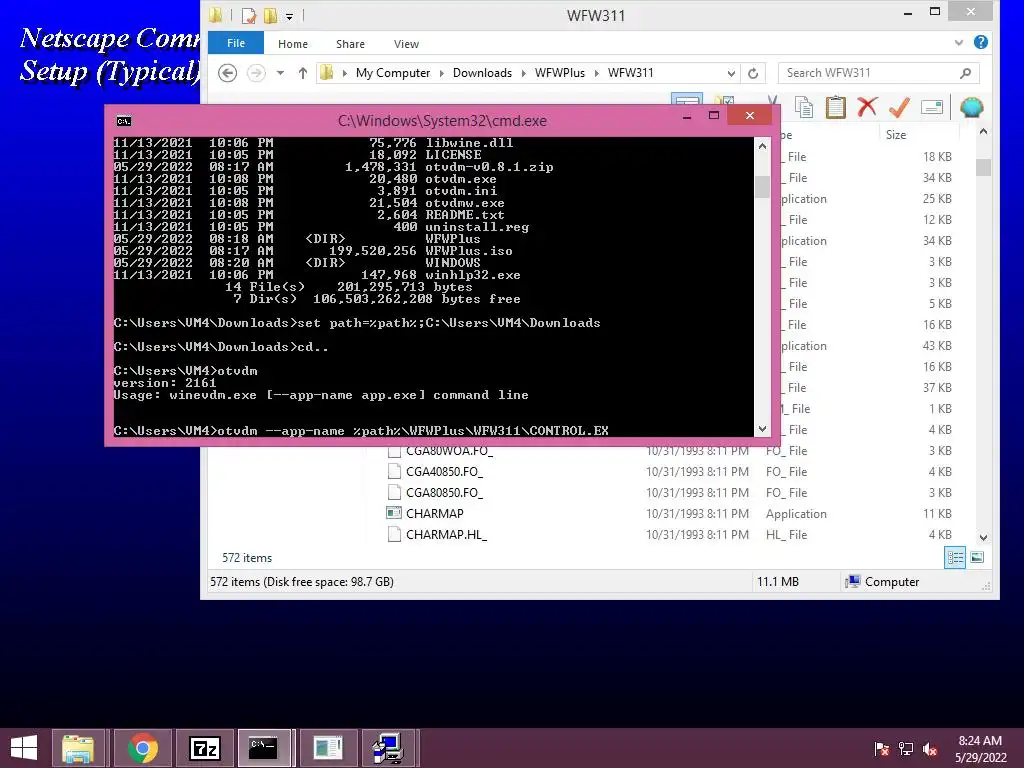The width and height of the screenshot is (1024, 768).
Task: Click the Paste clipboard icon in Explorer toolbar
Action: pos(835,107)
